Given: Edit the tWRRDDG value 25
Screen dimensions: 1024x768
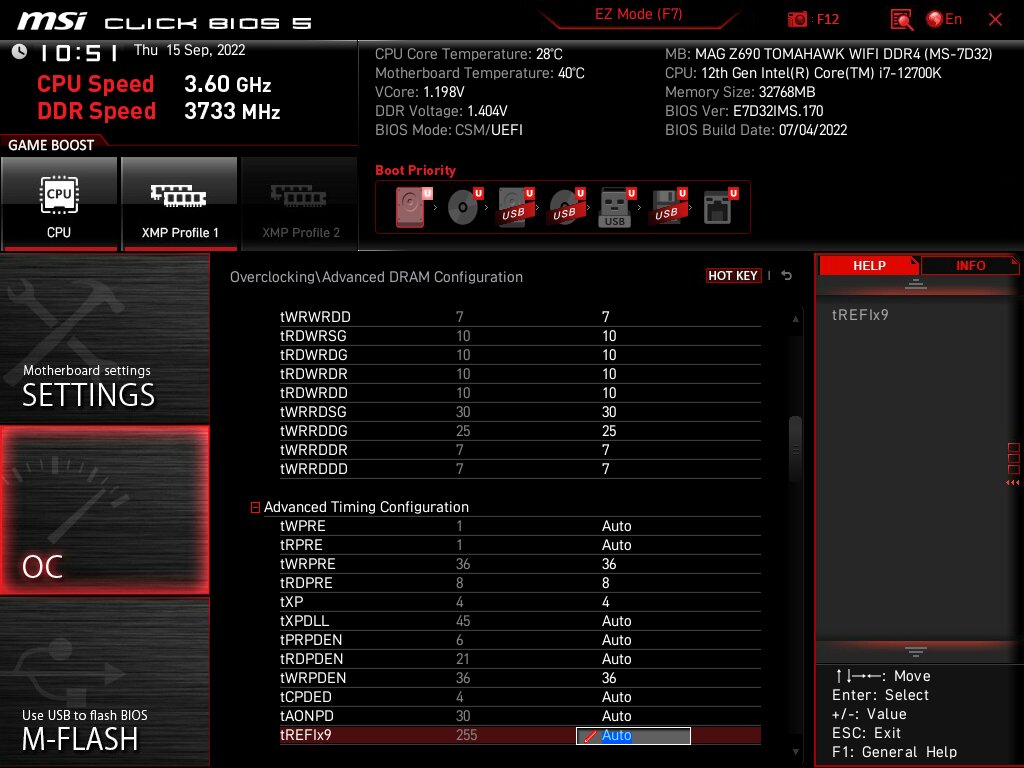Looking at the screenshot, I should [609, 431].
